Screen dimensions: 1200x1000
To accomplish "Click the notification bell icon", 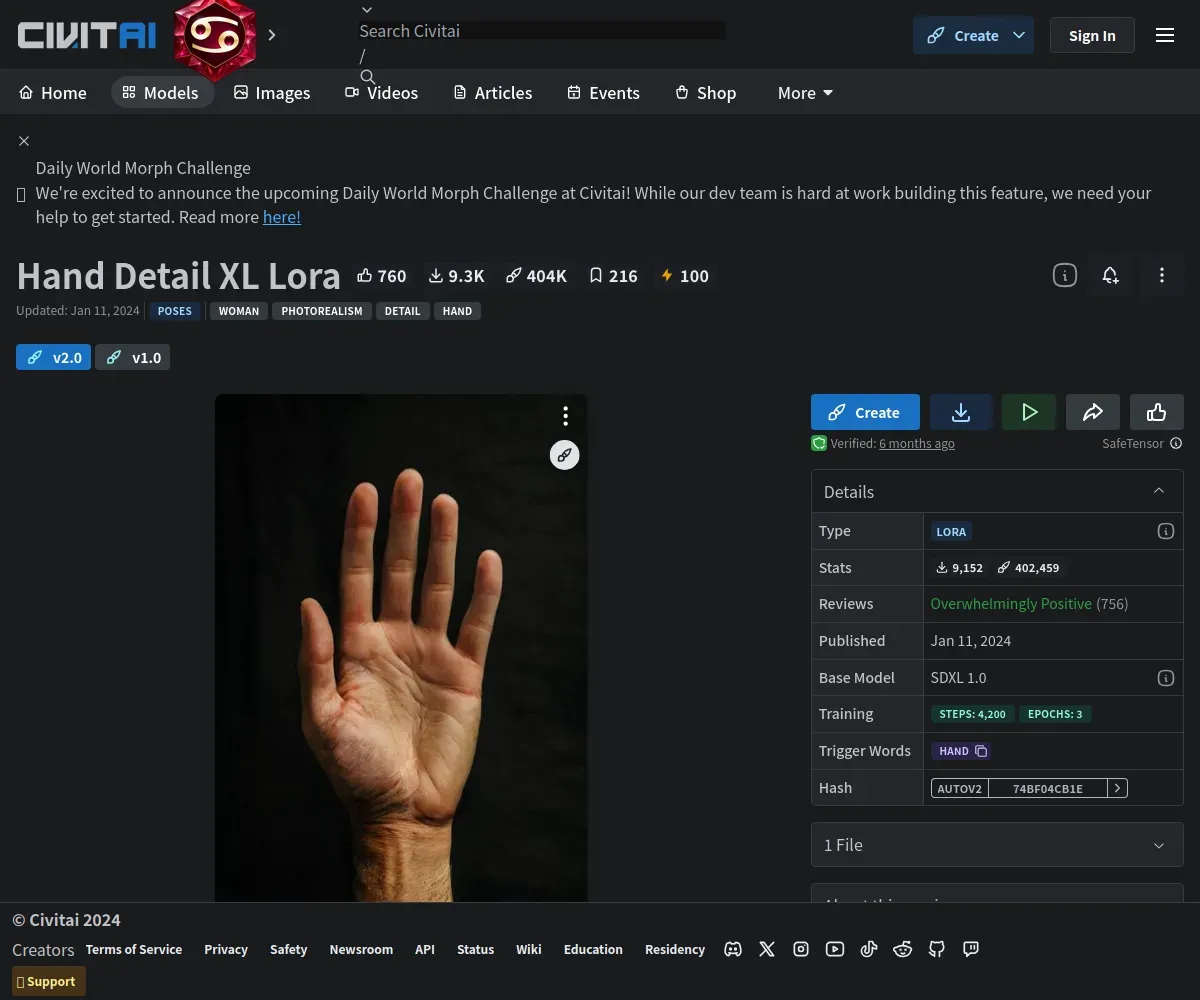I will click(x=1110, y=276).
